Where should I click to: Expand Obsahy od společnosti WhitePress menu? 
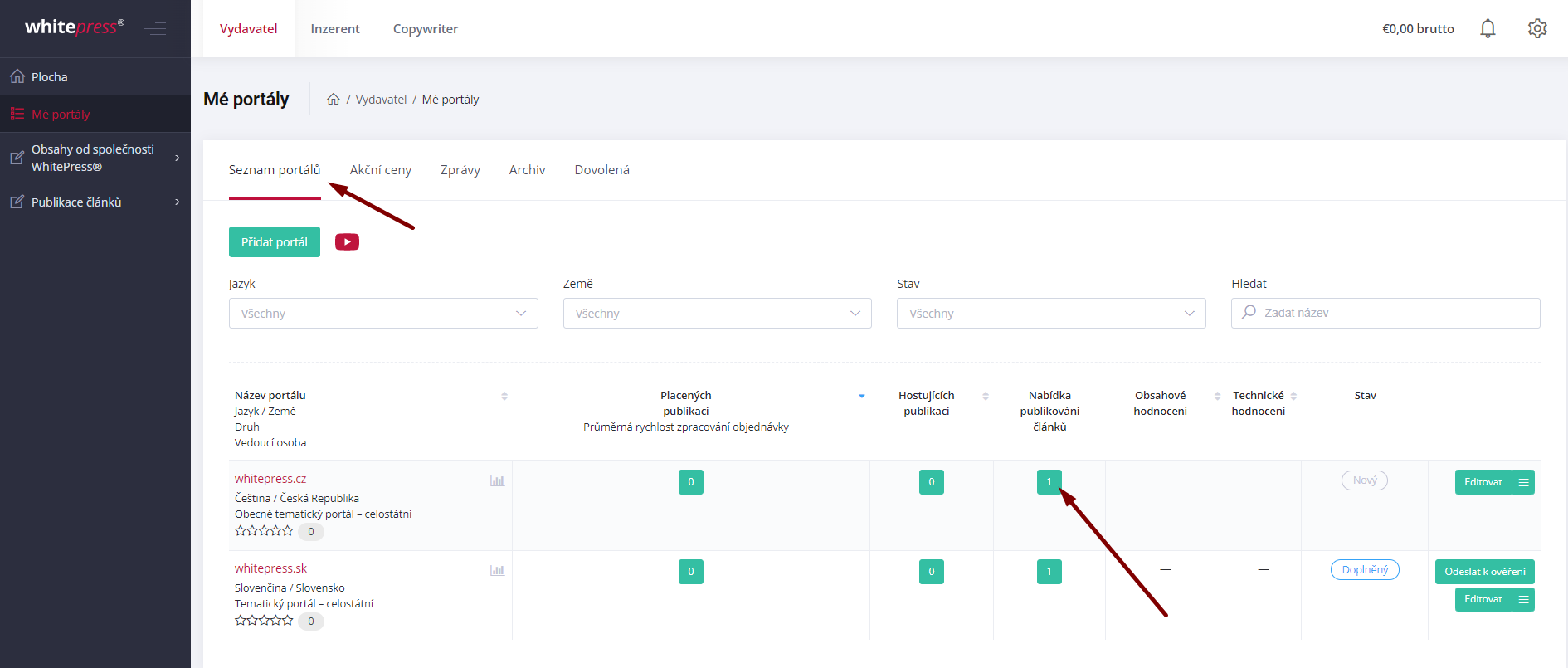95,158
